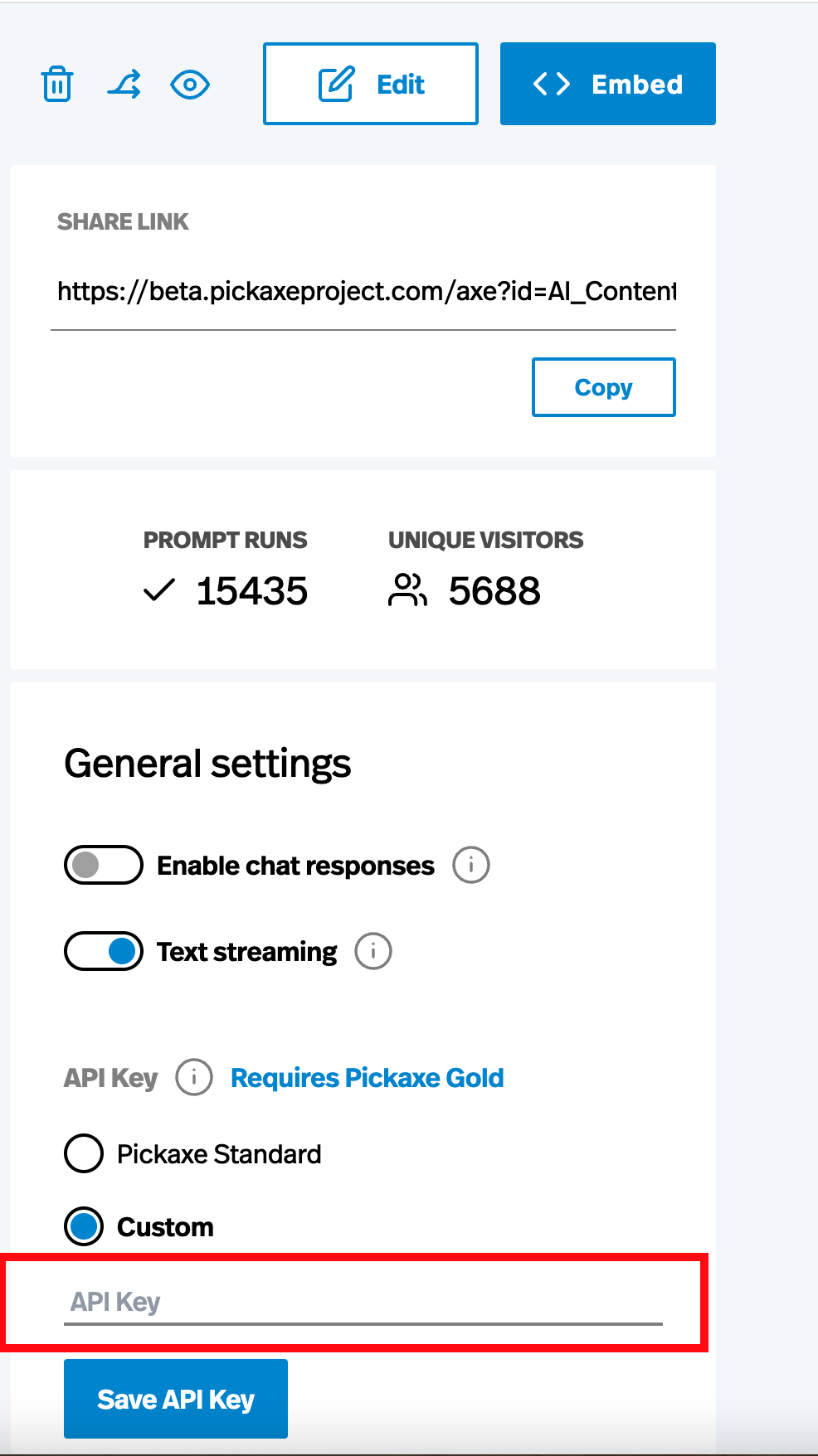Click the prompt runs checkmark icon
818x1456 pixels.
coord(159,590)
